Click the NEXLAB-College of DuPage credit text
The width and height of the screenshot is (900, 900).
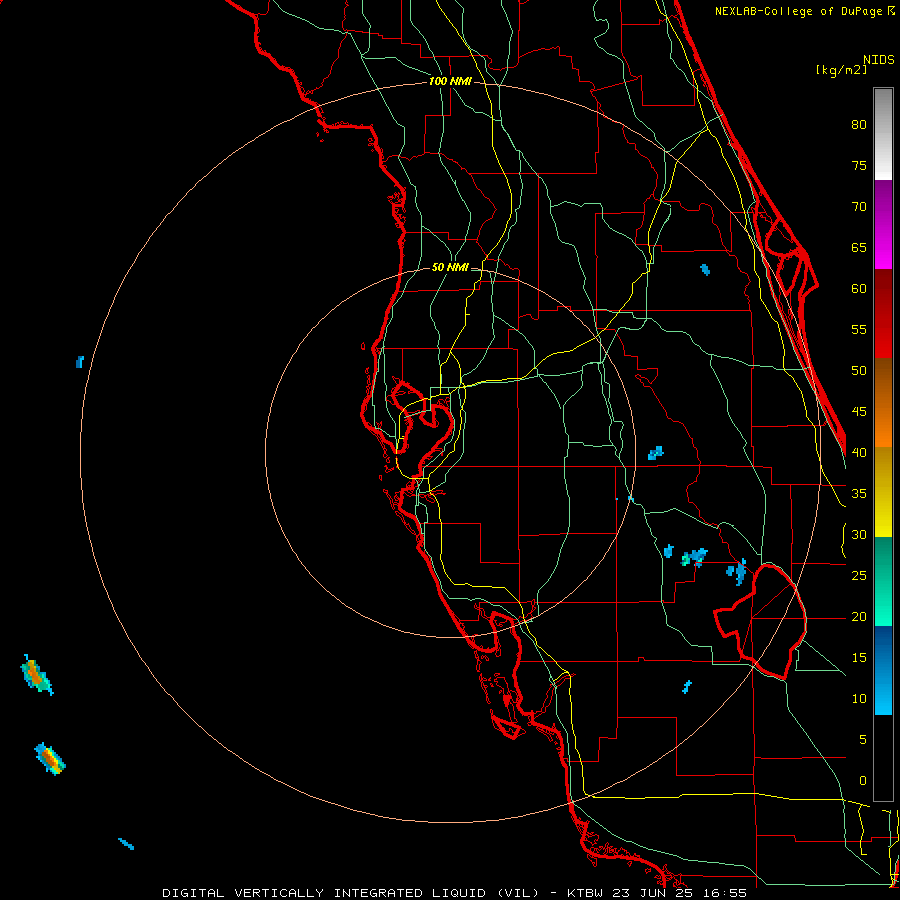(800, 11)
